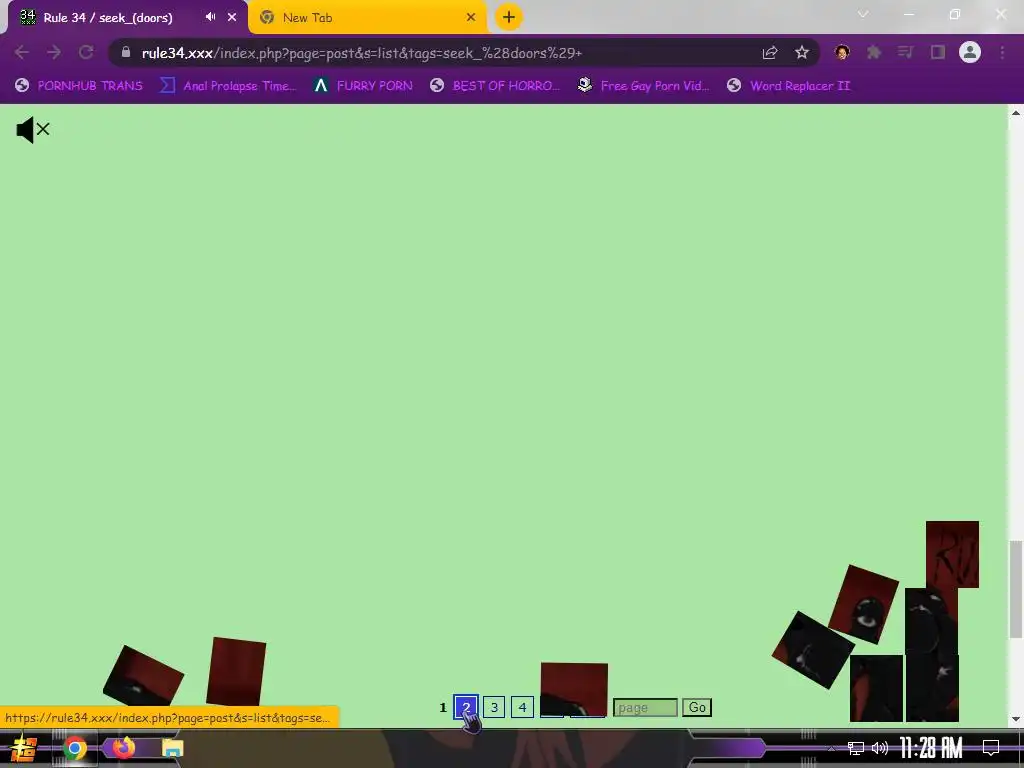This screenshot has width=1024, height=768.
Task: Toggle the muted speaker icon on the page
Action: (33, 130)
